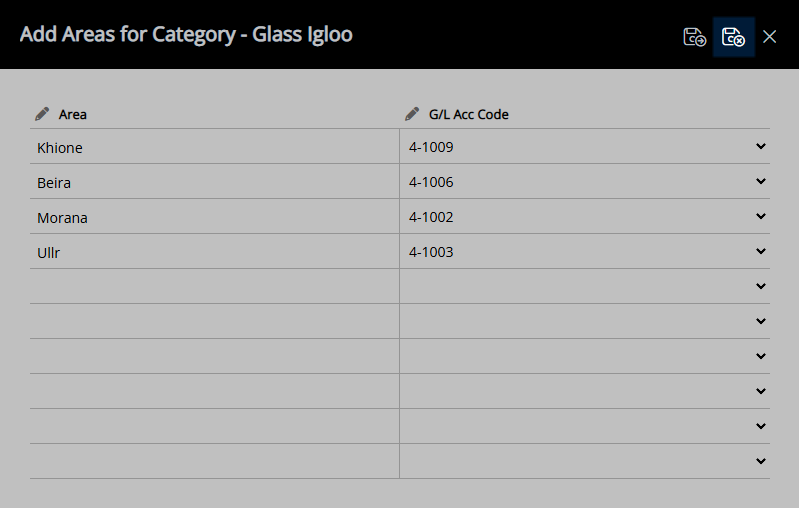Expand the Morana G/L Acc Code dropdown
This screenshot has width=799, height=508.
760,216
